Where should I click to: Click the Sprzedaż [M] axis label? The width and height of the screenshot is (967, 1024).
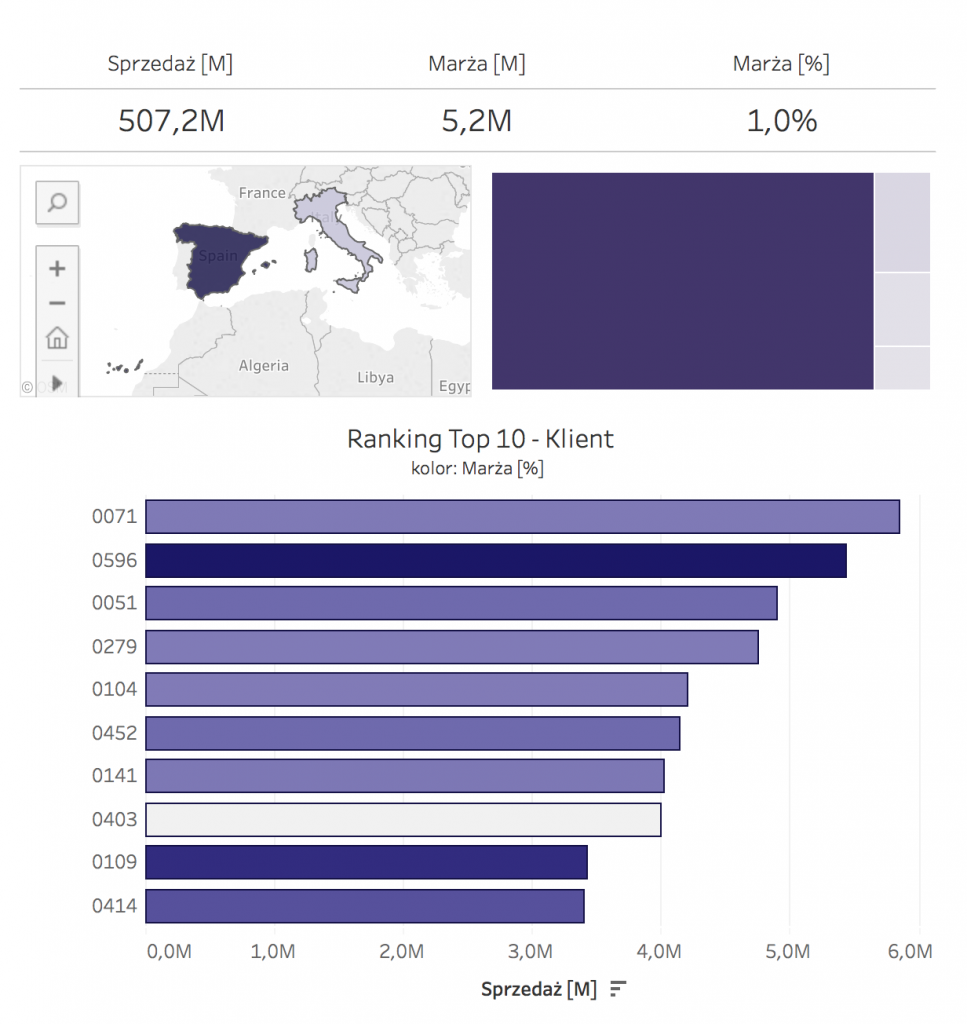coord(538,989)
